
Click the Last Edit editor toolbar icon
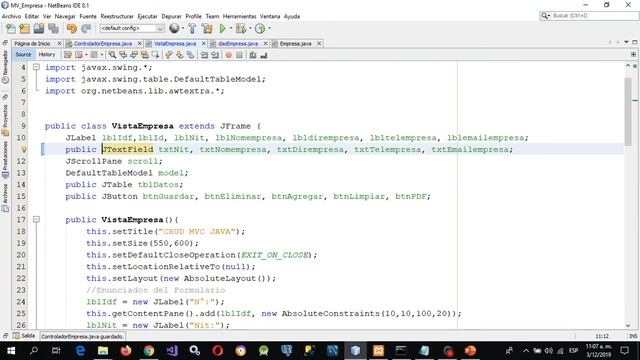pyautogui.click(x=68, y=55)
